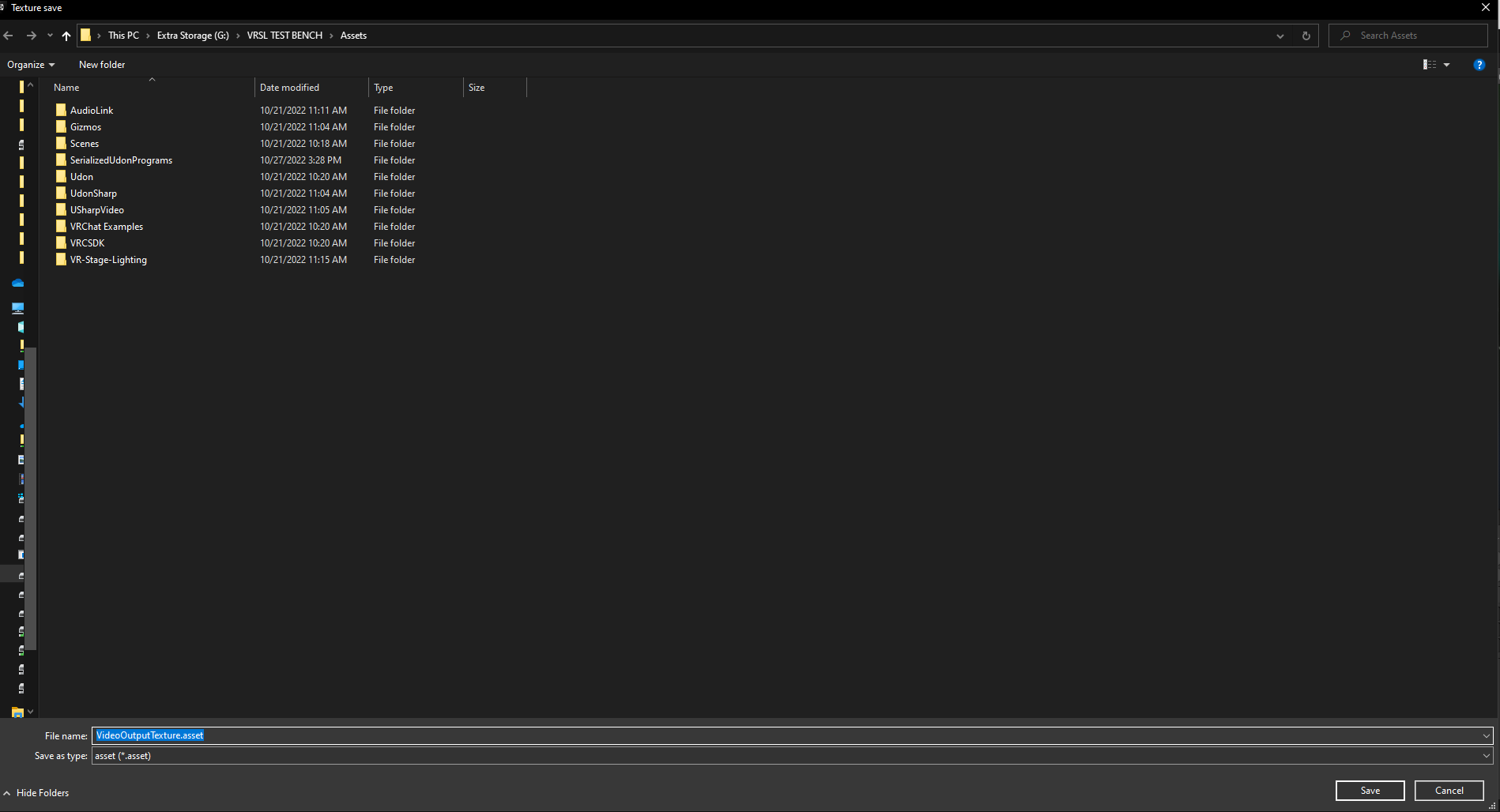Screen dimensions: 1500x812
Task: Refresh the Assets folder view
Action: coord(1306,36)
